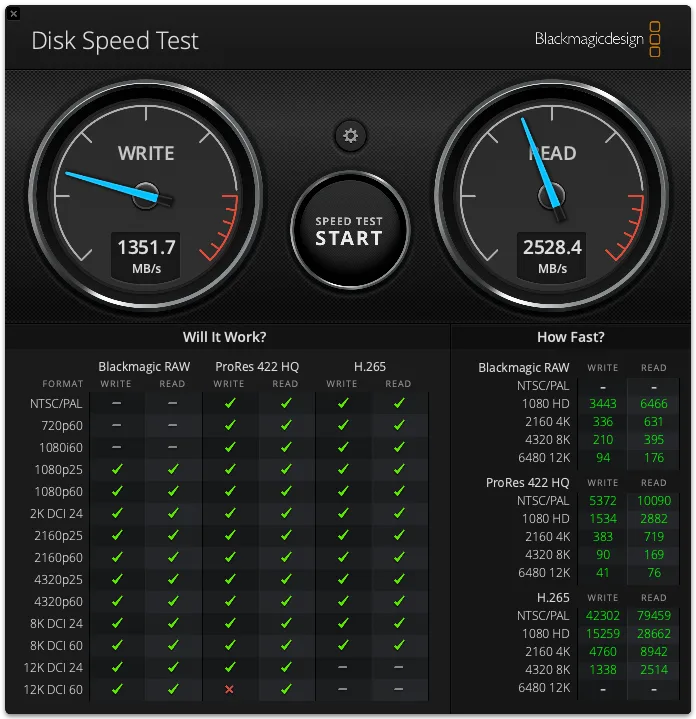Screen dimensions: 696x719
Task: Click the ProRes 4320 8K read value 169
Action: click(x=654, y=554)
